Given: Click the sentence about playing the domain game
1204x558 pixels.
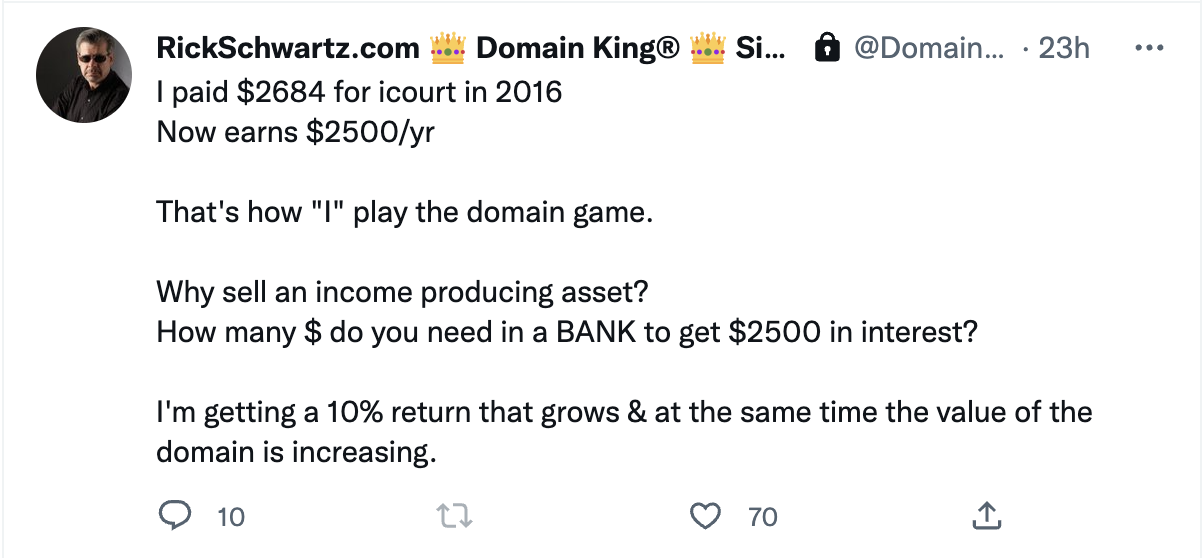Looking at the screenshot, I should tap(404, 212).
